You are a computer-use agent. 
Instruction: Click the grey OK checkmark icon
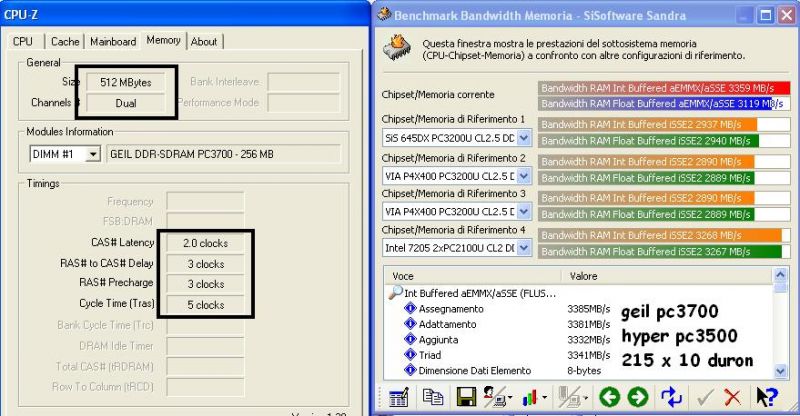pos(705,397)
